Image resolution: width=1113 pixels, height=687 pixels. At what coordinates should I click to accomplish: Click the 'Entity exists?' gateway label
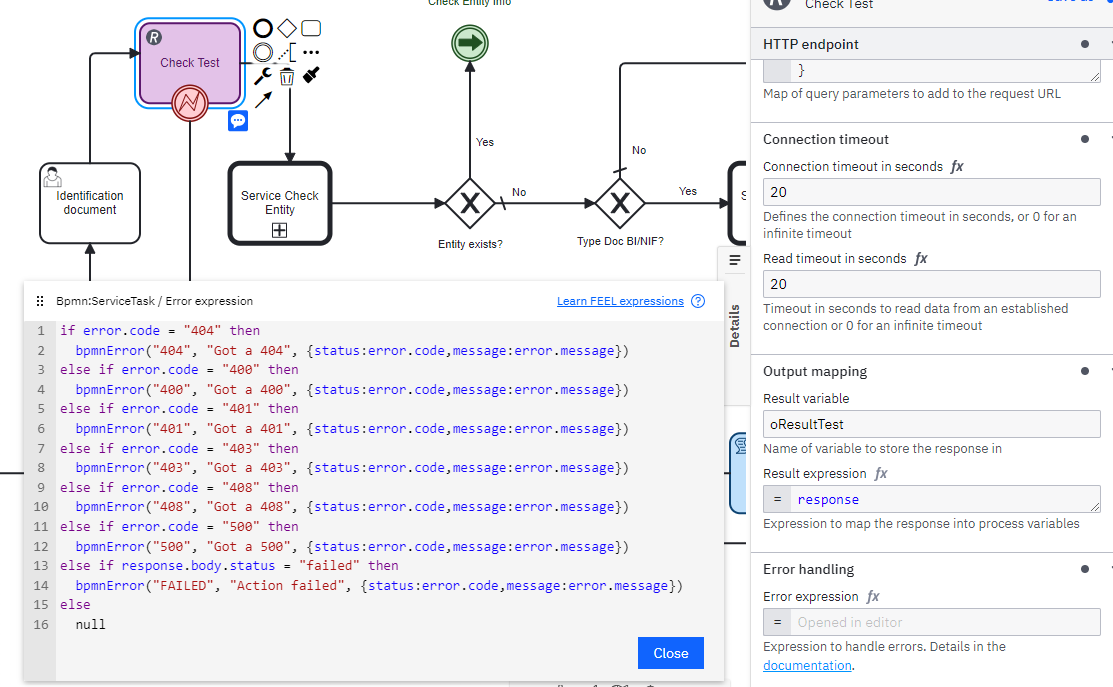coord(470,244)
